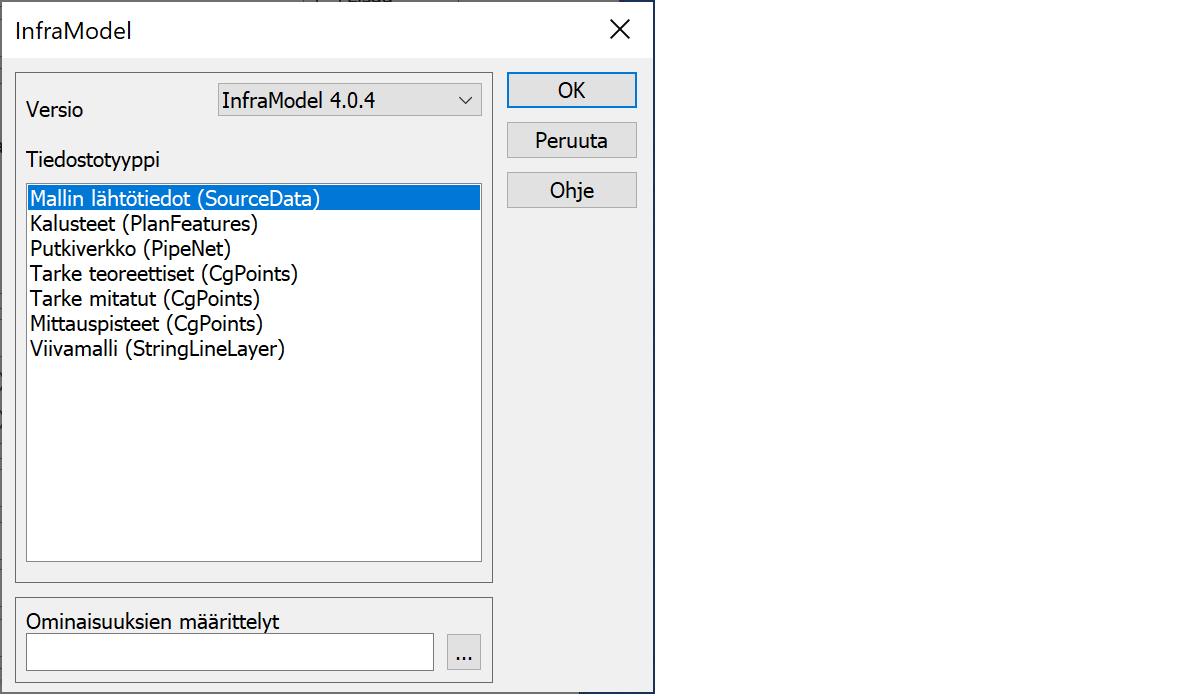Select Mallin lähtötiedot (SourceData) entry

[175, 198]
